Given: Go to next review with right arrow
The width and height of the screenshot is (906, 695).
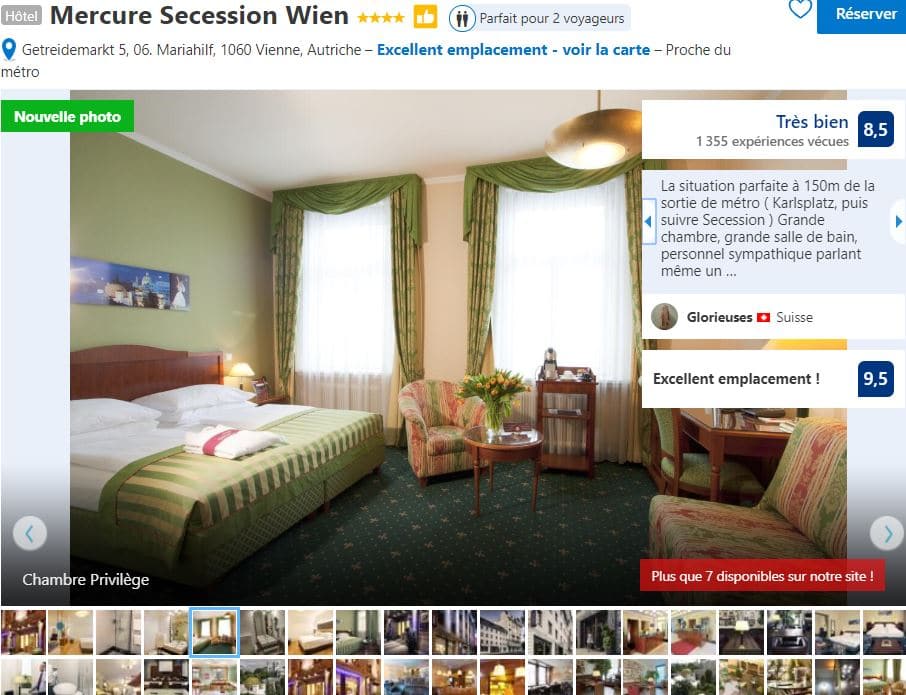Looking at the screenshot, I should tap(898, 221).
